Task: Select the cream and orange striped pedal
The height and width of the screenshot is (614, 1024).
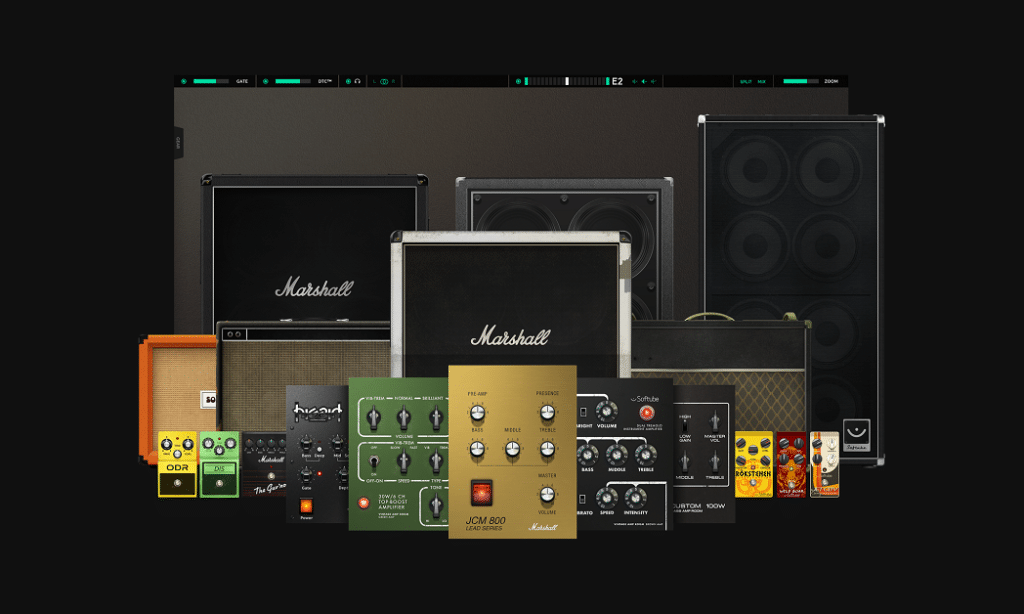Action: (824, 464)
